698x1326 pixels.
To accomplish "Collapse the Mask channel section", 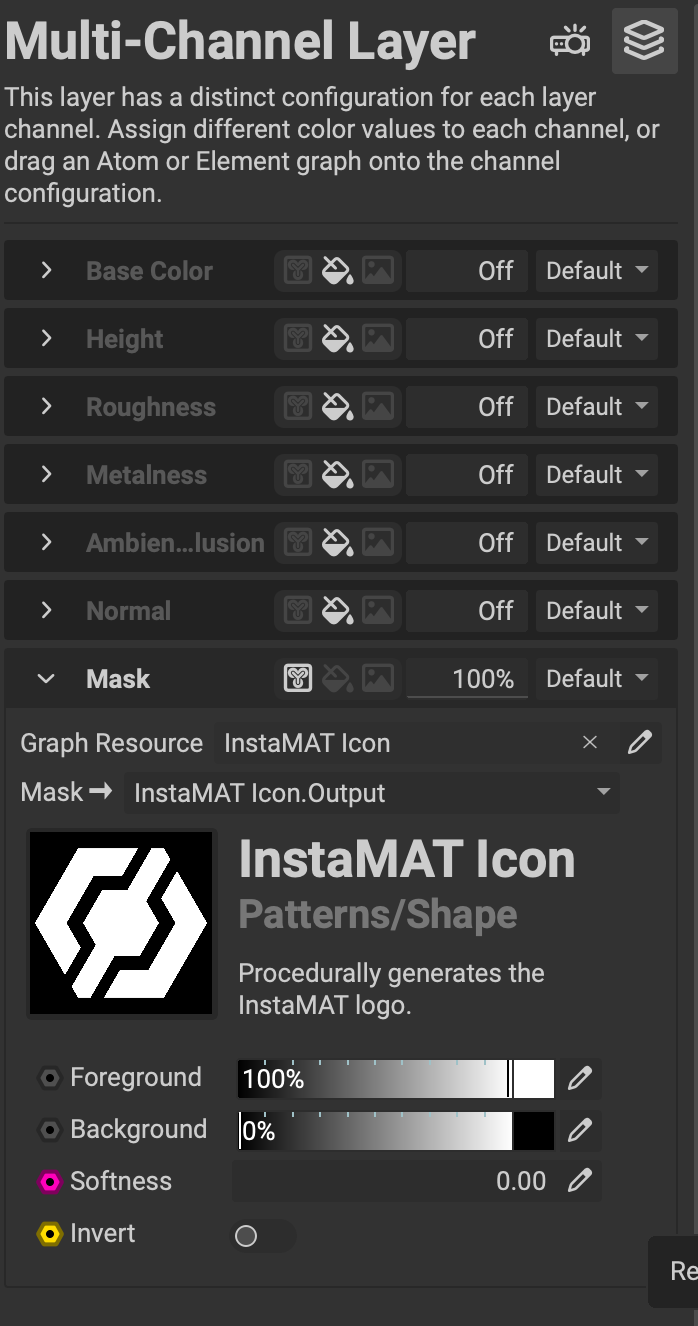I will coord(46,679).
